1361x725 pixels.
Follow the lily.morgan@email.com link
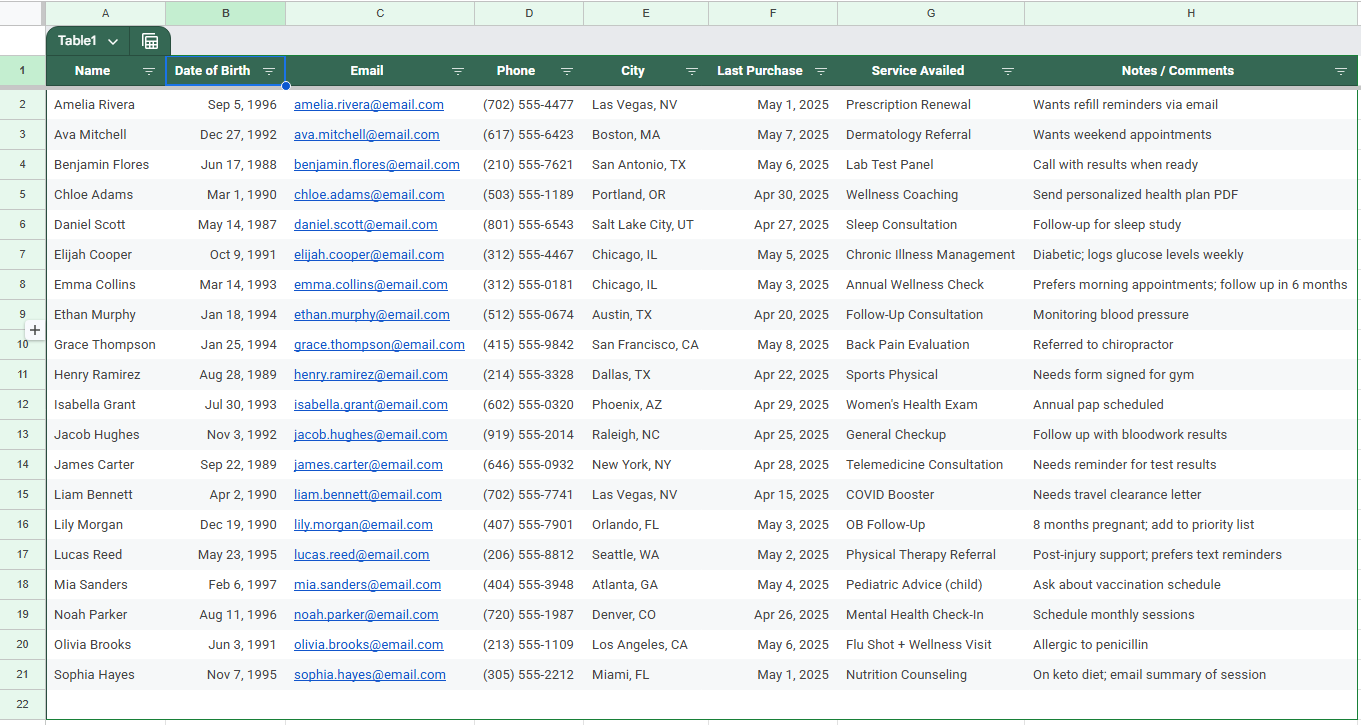[363, 525]
